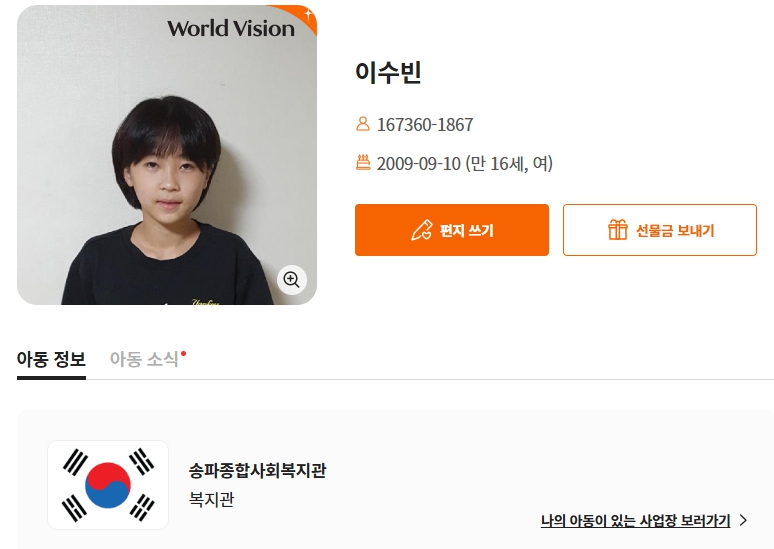Viewport: 774px width, 549px height.
Task: Click the red notification dot on 아동 소식
Action: pyautogui.click(x=184, y=353)
